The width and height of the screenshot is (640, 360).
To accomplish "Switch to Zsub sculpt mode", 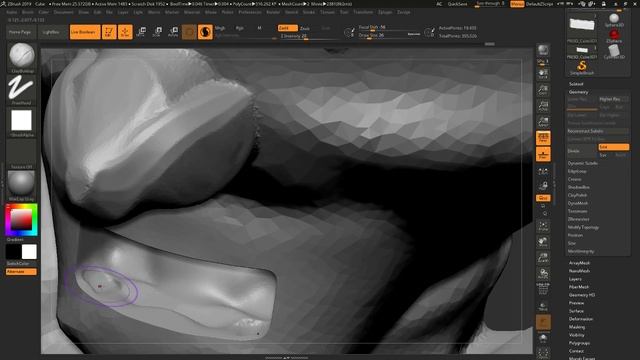I will pyautogui.click(x=305, y=29).
